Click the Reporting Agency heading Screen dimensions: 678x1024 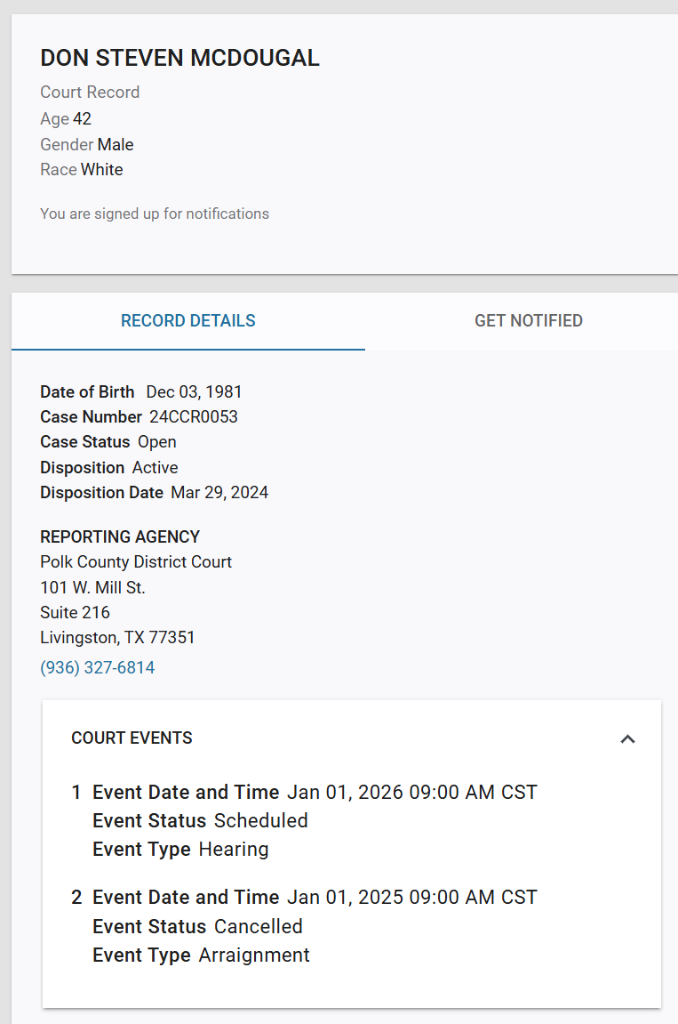[120, 537]
